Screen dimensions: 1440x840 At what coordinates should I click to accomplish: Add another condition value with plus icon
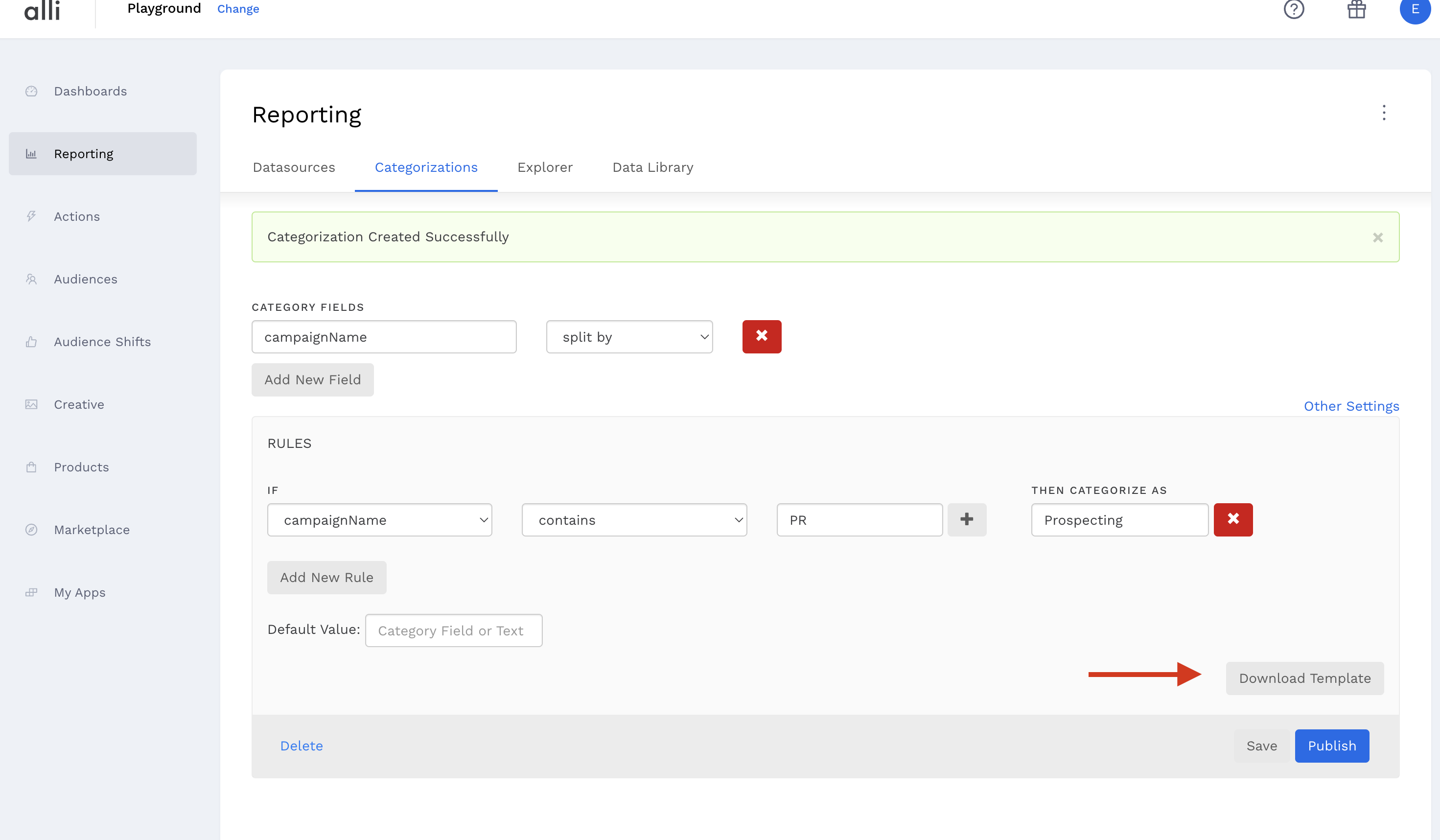pyautogui.click(x=966, y=519)
